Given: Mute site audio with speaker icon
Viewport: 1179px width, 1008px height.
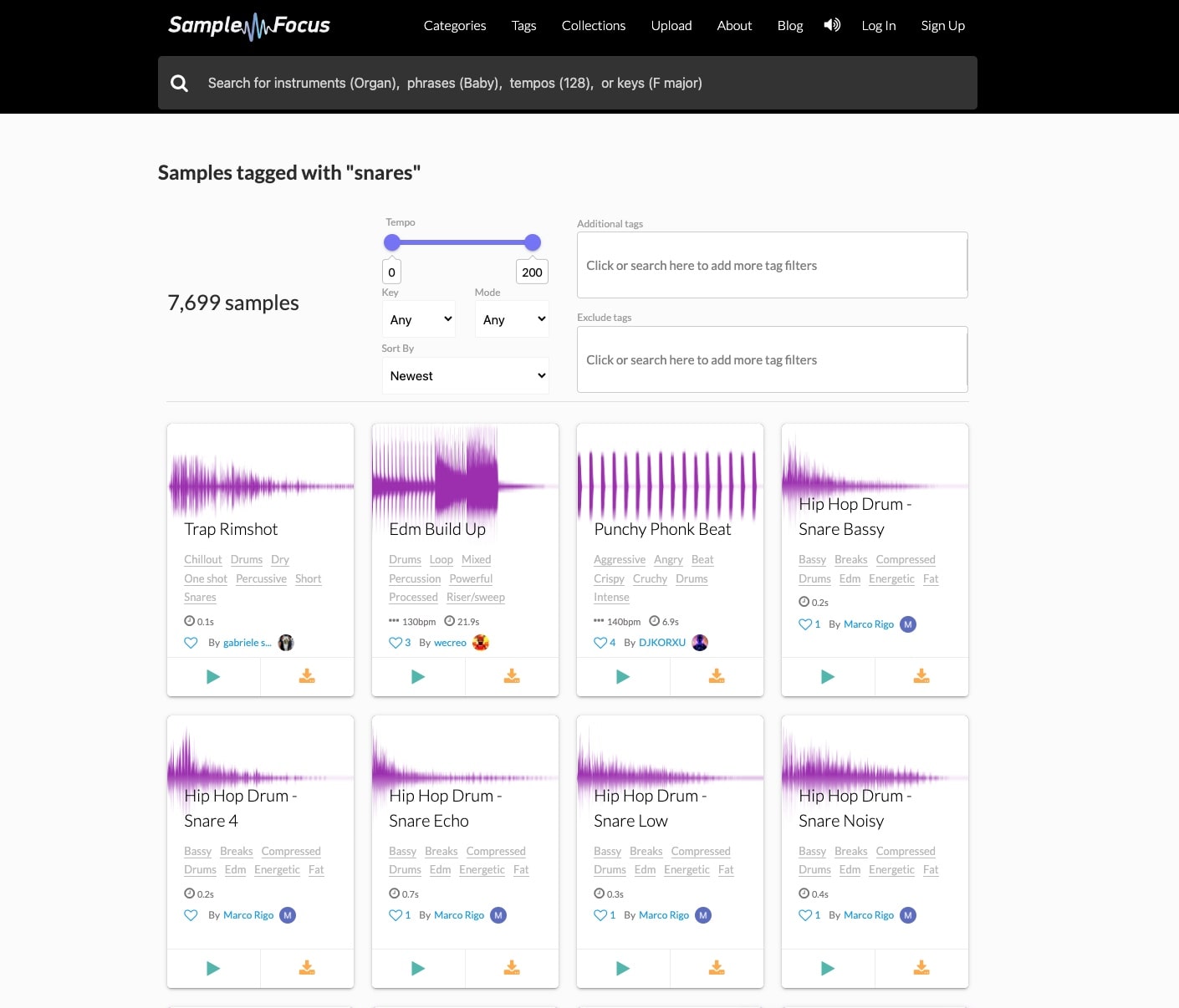Looking at the screenshot, I should point(832,25).
